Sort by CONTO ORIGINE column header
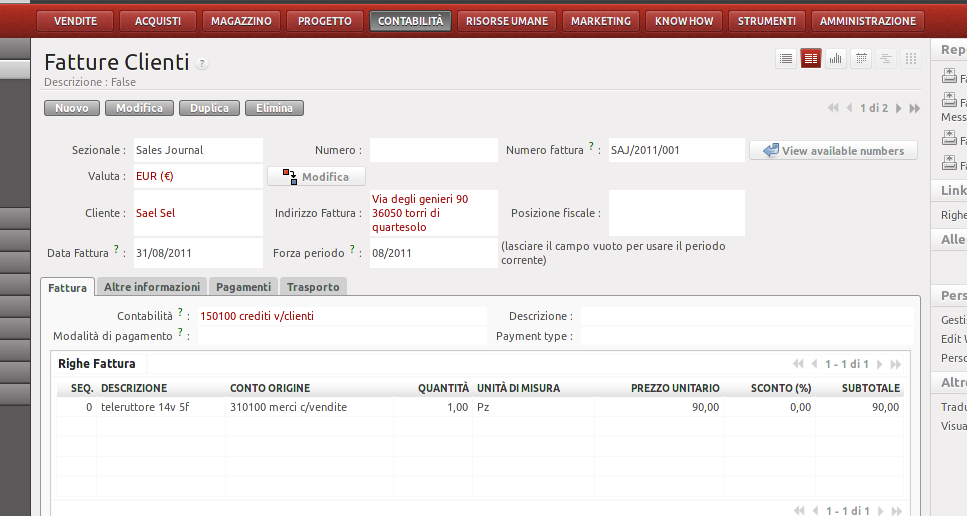The image size is (967, 516). pyautogui.click(x=270, y=388)
